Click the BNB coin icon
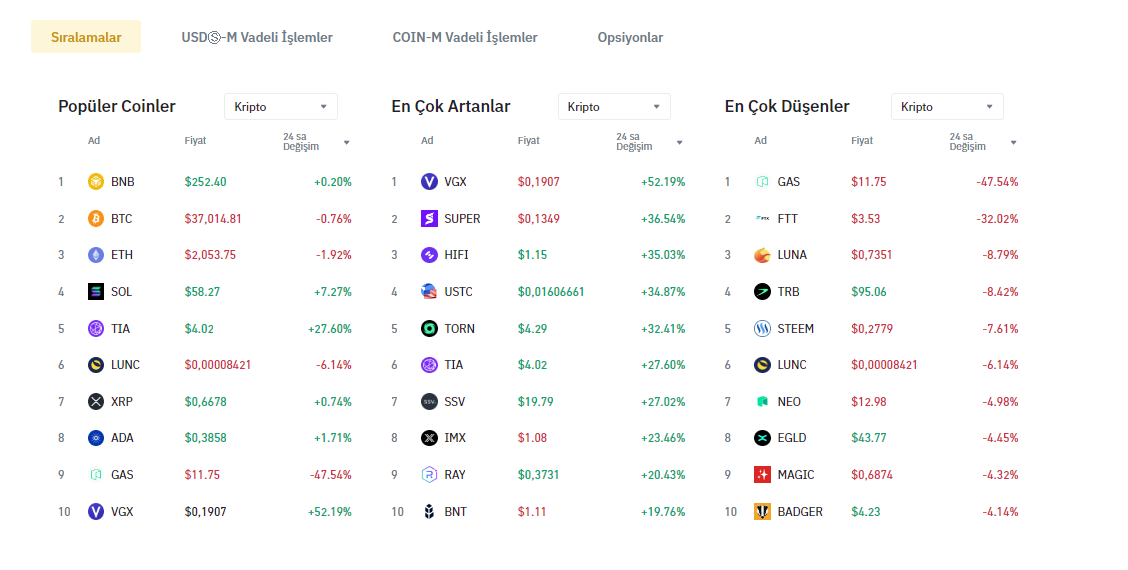1128x570 pixels. click(x=96, y=182)
